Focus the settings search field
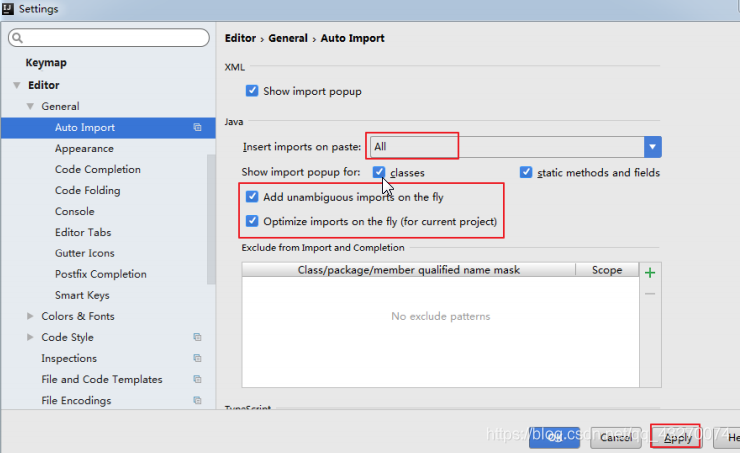Image resolution: width=740 pixels, height=453 pixels. coord(109,38)
